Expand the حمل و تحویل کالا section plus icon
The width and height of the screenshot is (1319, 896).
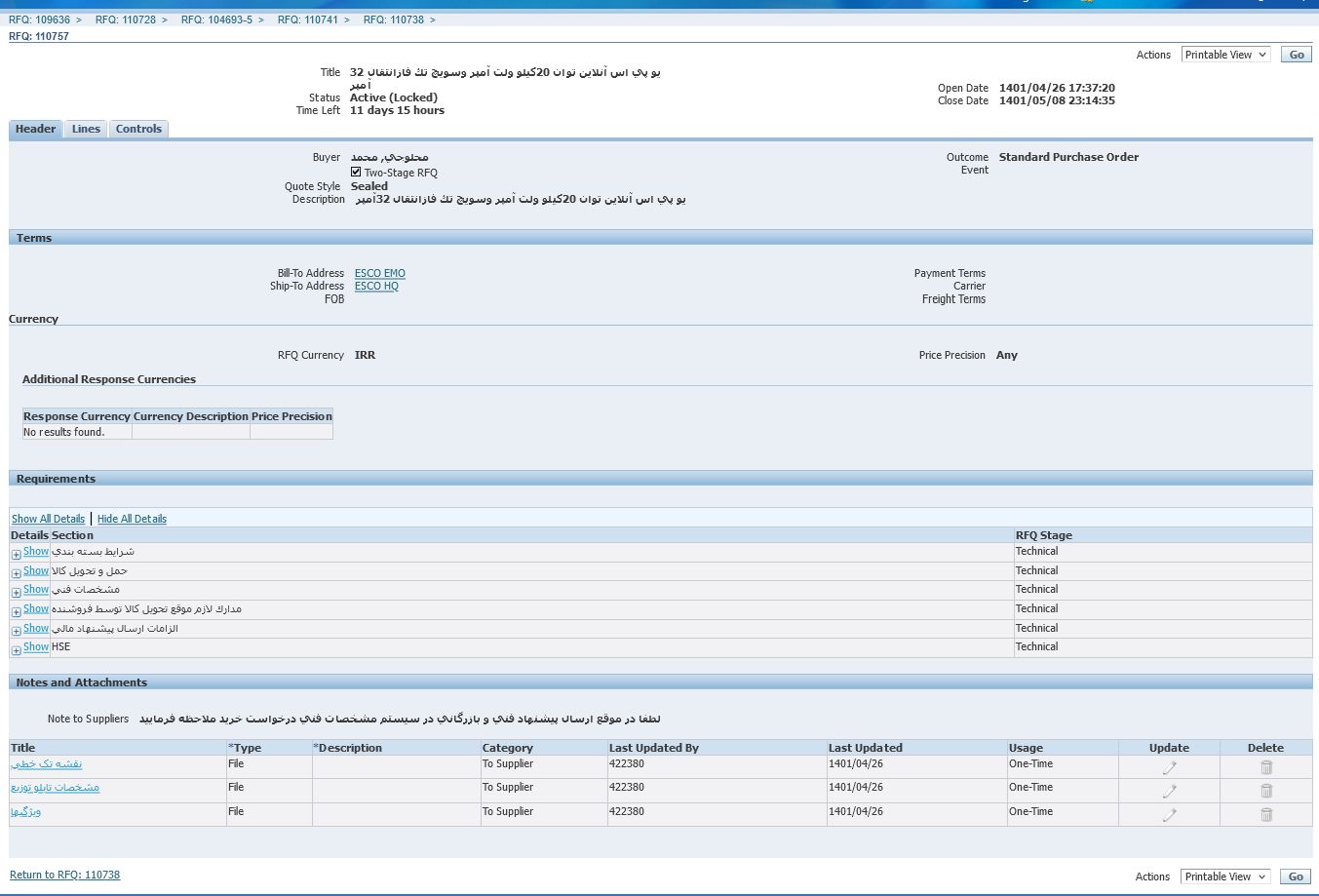click(17, 573)
